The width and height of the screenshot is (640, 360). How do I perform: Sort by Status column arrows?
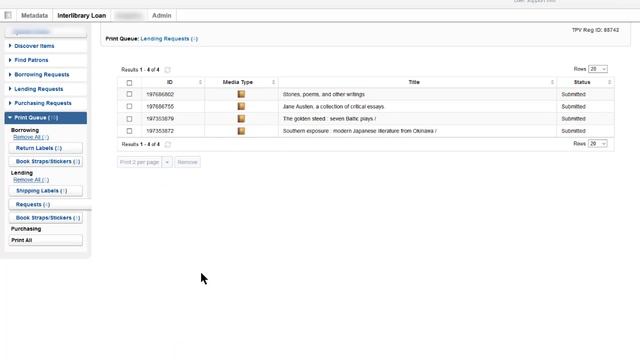tap(609, 82)
